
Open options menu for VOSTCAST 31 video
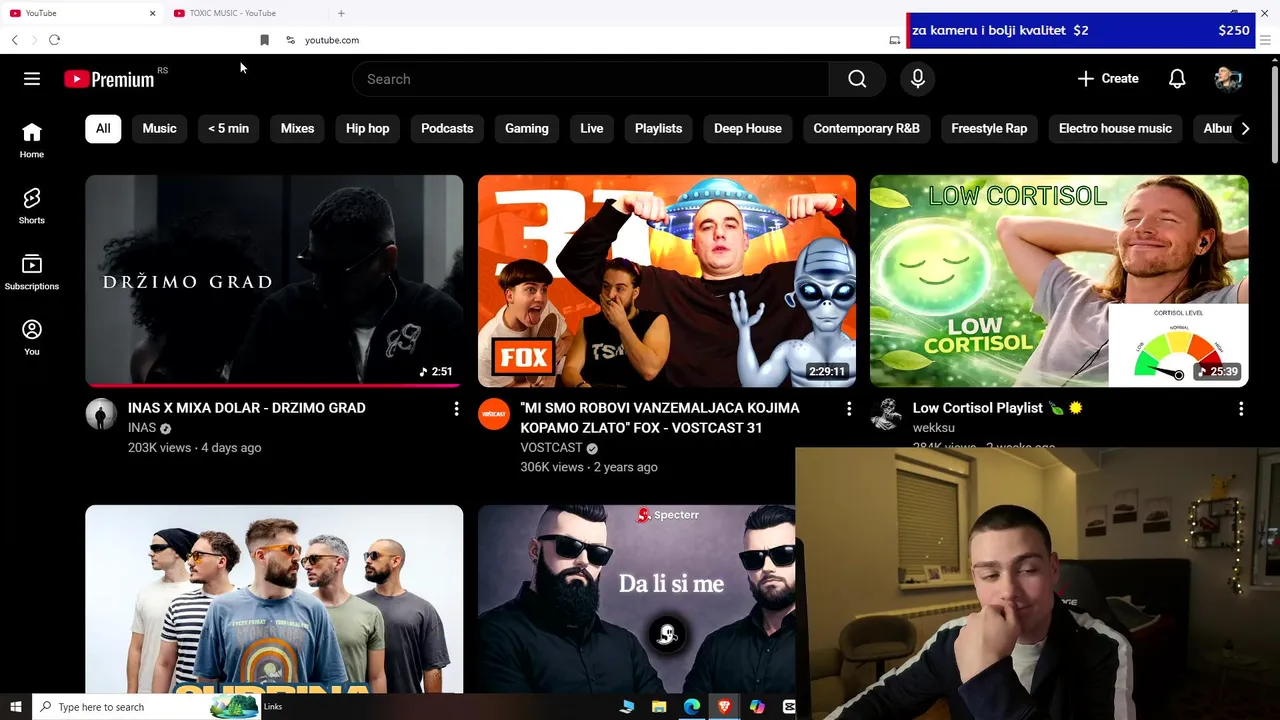pyautogui.click(x=849, y=409)
